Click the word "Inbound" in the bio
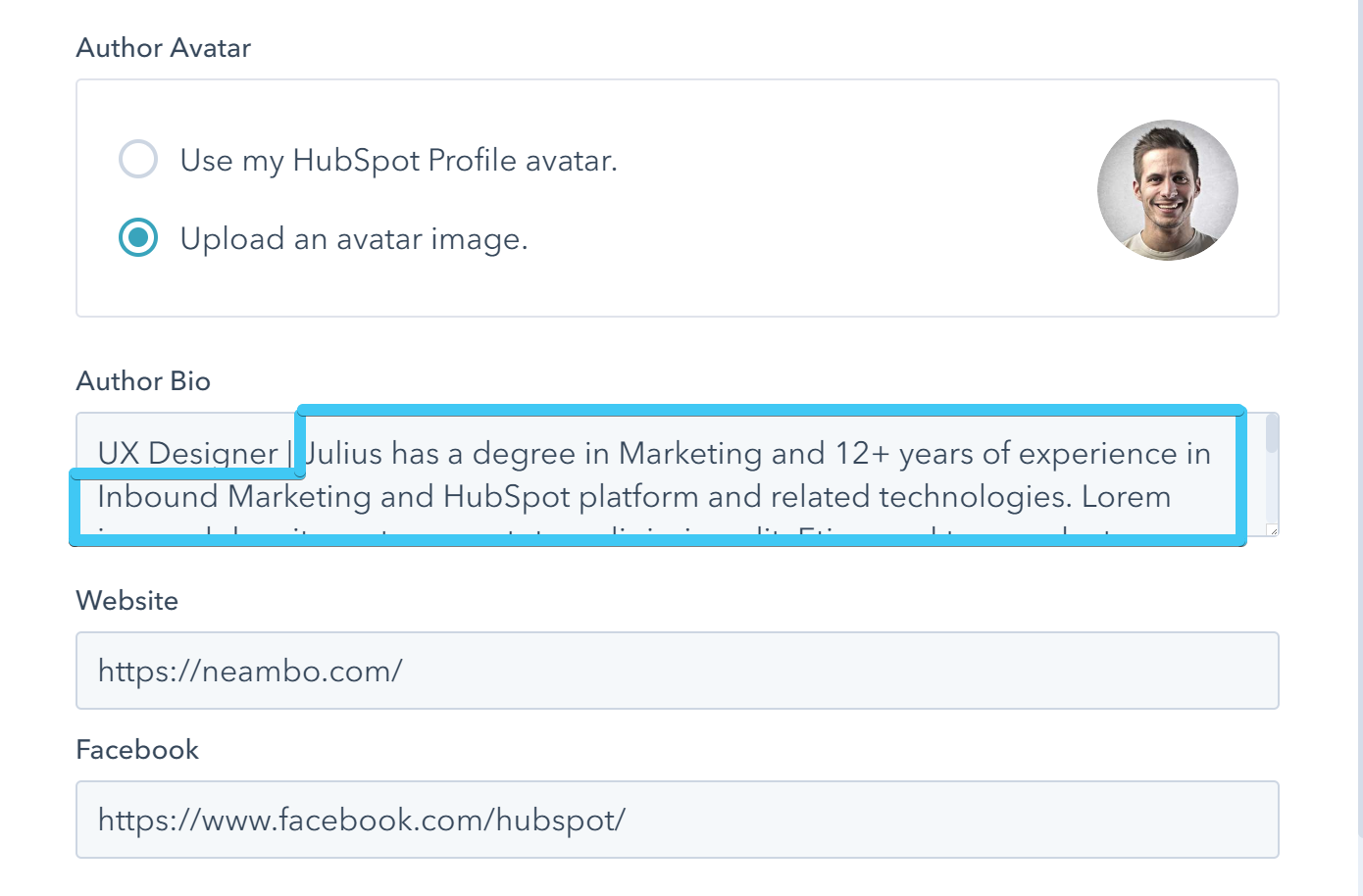 coord(158,496)
